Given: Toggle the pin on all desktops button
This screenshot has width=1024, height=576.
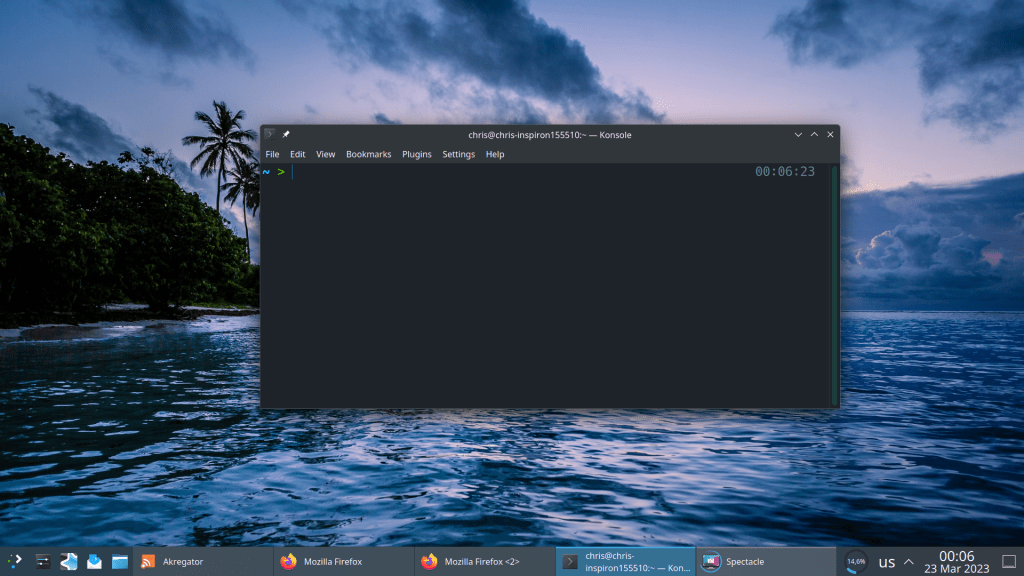Looking at the screenshot, I should (x=286, y=135).
